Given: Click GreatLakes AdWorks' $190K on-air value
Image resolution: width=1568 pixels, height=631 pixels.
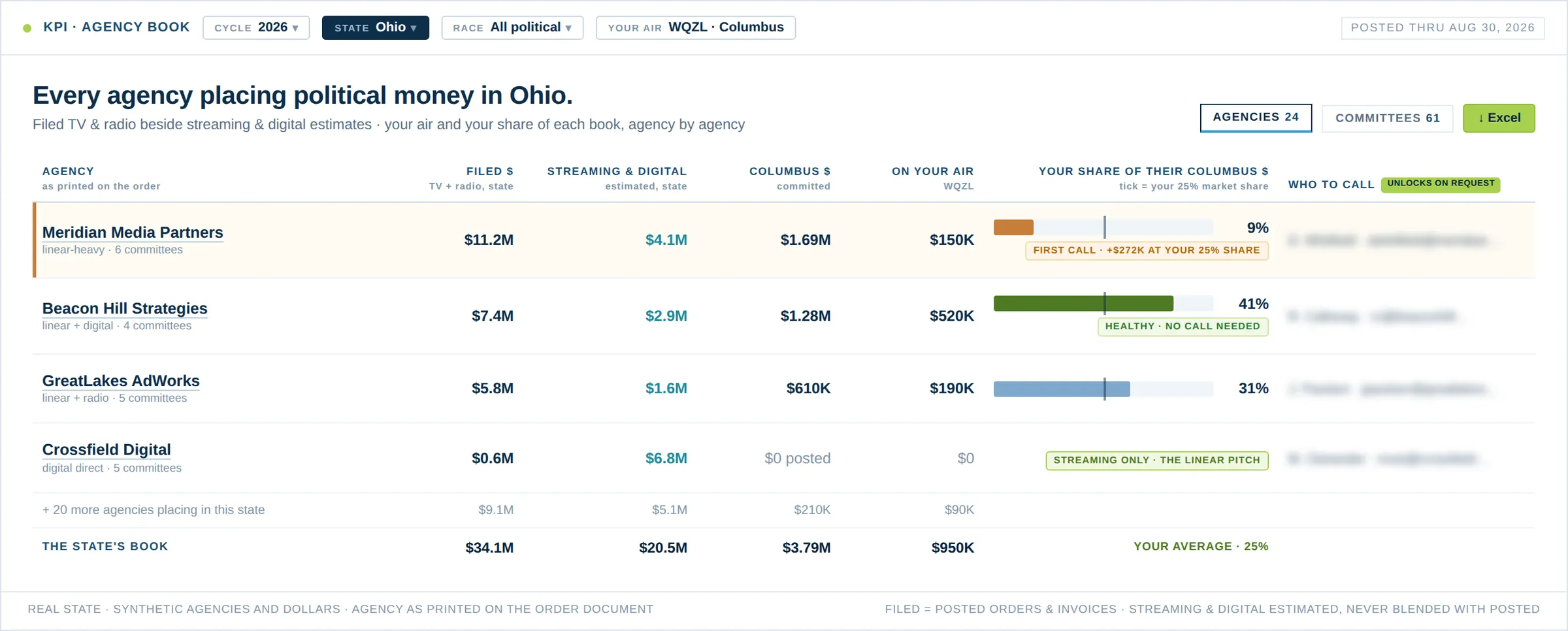Looking at the screenshot, I should [x=952, y=388].
